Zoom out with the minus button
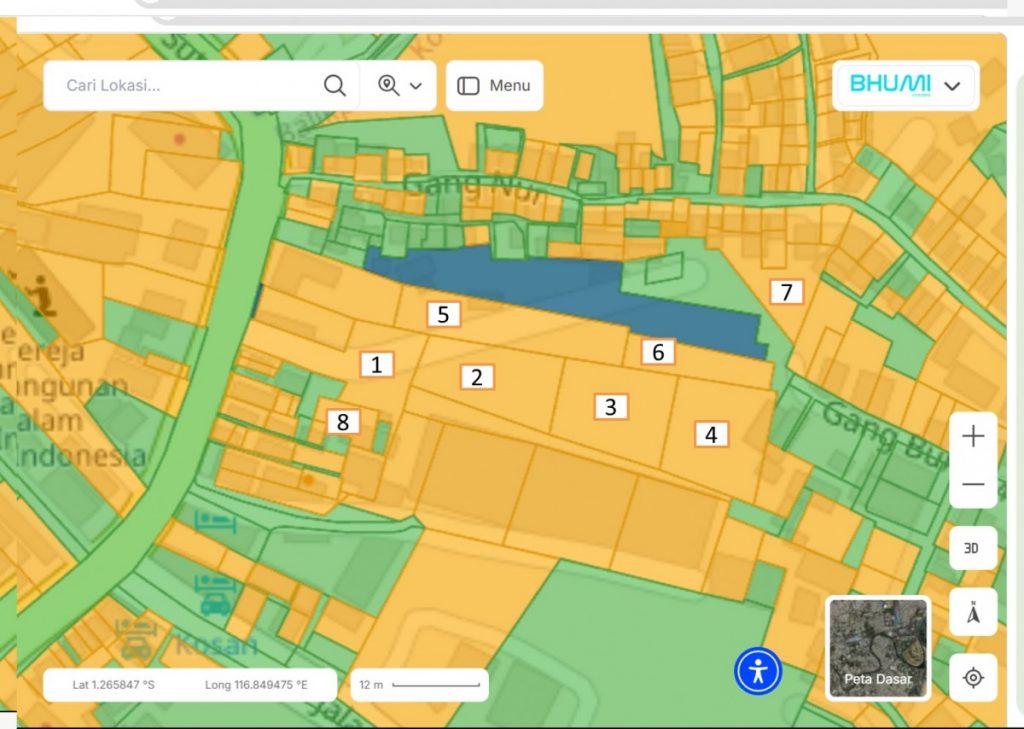The width and height of the screenshot is (1024, 729). tap(972, 485)
